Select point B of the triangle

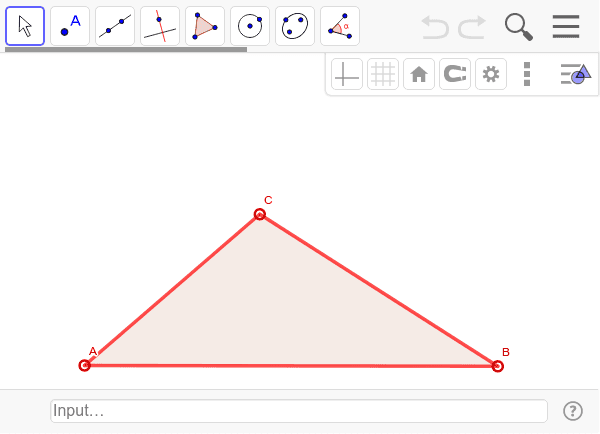497,366
